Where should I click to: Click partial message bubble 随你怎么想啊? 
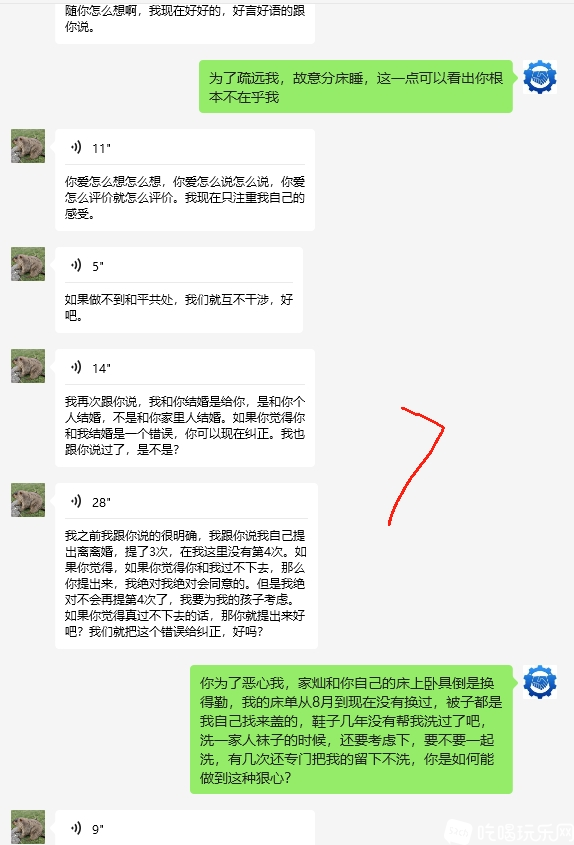pyautogui.click(x=185, y=23)
